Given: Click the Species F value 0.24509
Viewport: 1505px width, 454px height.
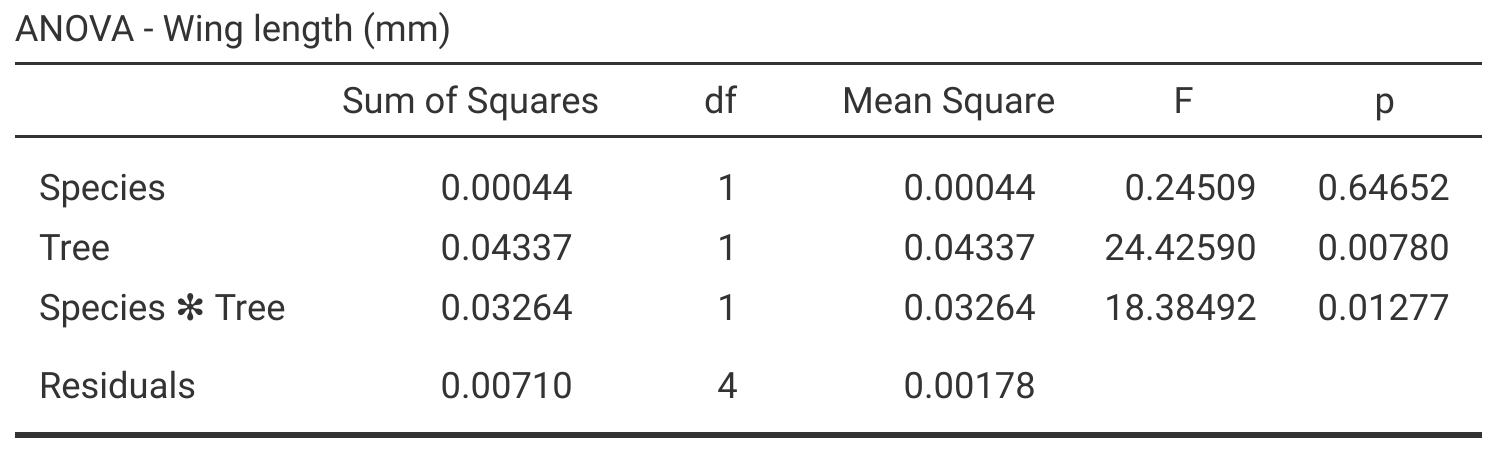Looking at the screenshot, I should pos(1189,188).
